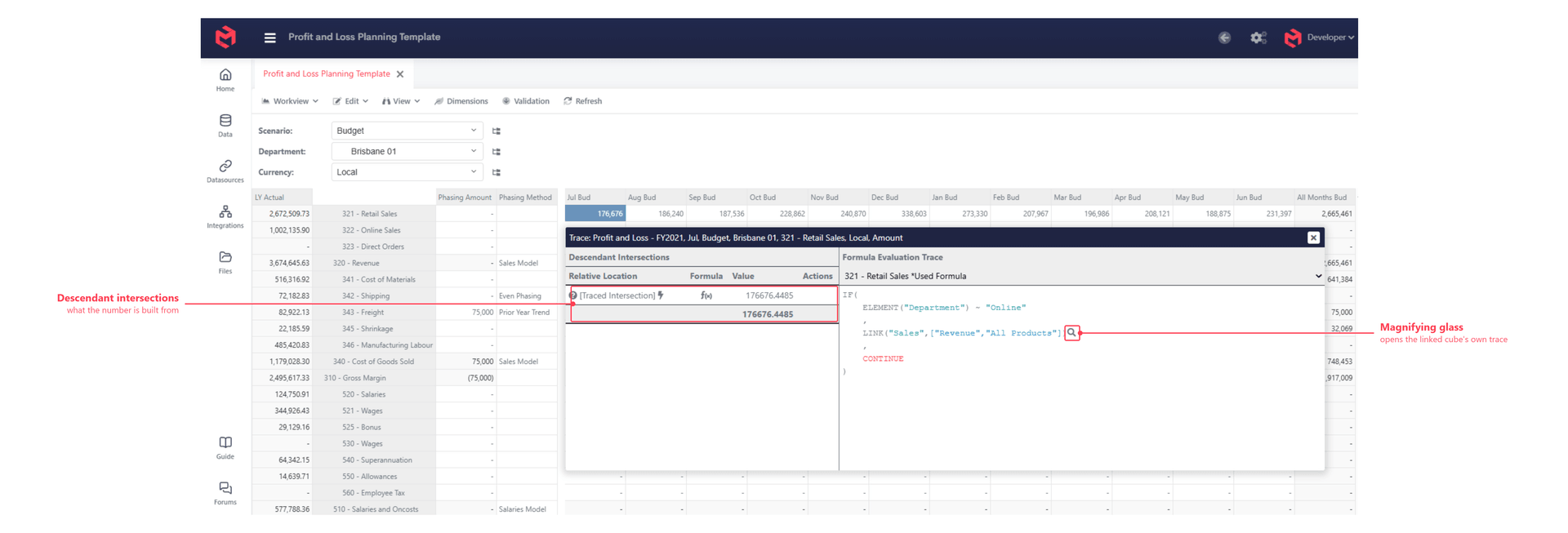Viewport: 1568px width, 533px height.
Task: Refresh the workview
Action: click(x=583, y=101)
